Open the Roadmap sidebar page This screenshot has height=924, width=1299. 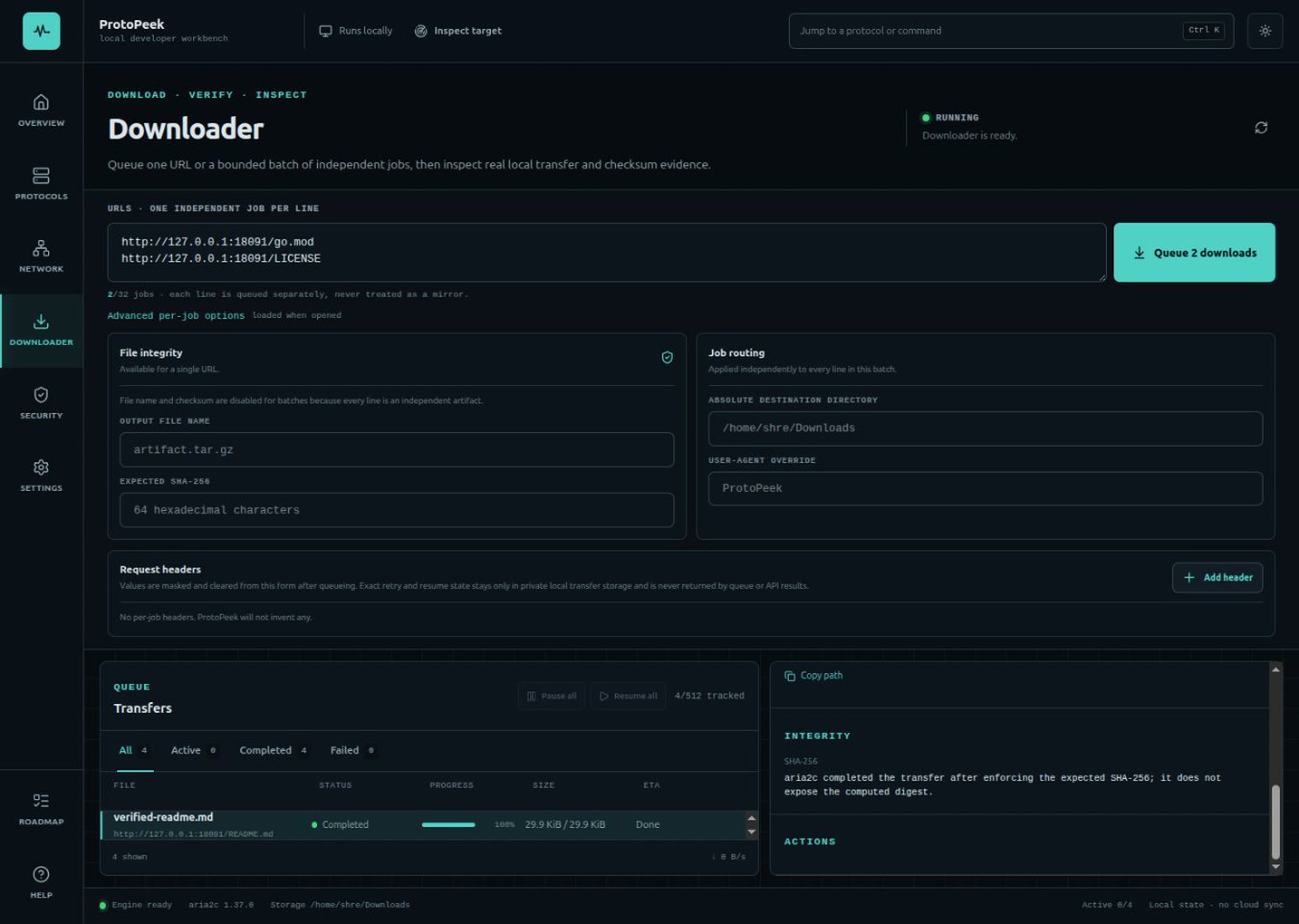click(41, 809)
